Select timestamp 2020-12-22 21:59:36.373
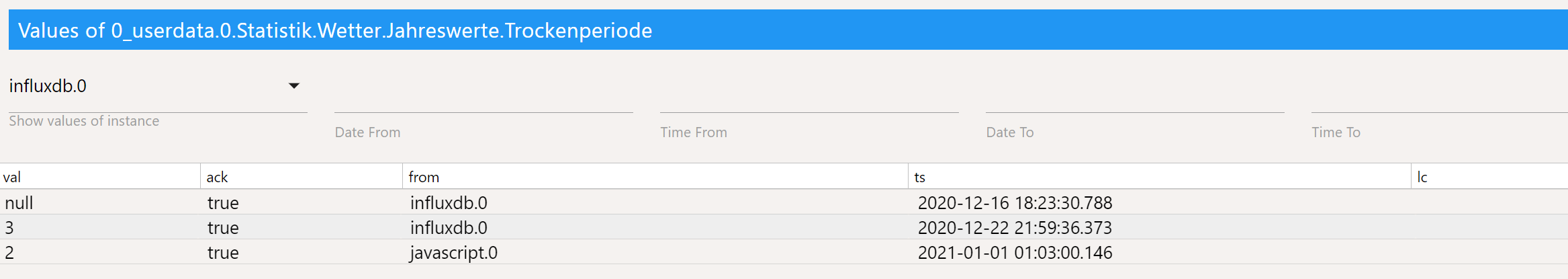This screenshot has width=1568, height=279. click(1015, 227)
